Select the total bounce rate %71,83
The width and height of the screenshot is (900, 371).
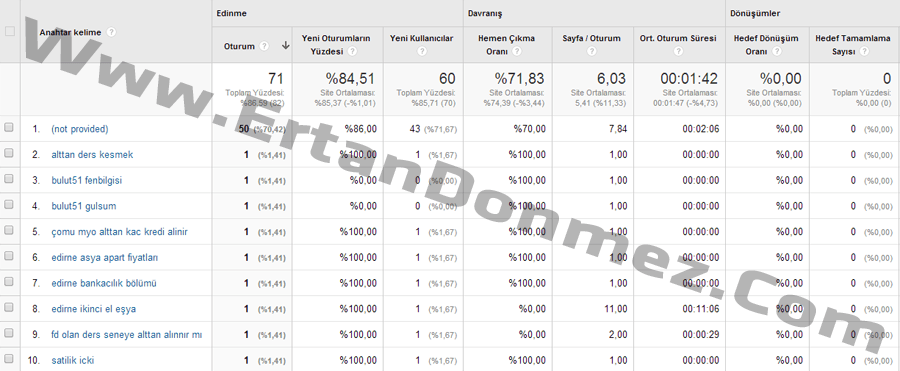(519, 79)
